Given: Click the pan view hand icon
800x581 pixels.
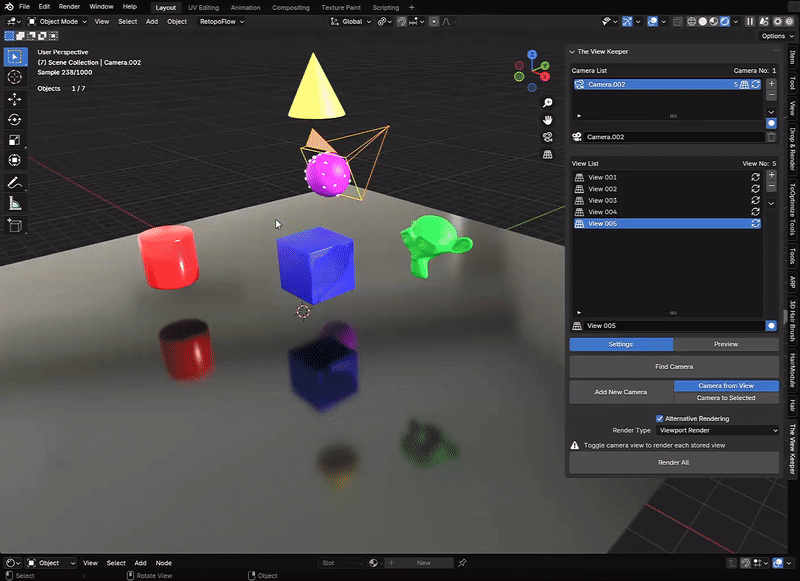Looking at the screenshot, I should pos(547,120).
